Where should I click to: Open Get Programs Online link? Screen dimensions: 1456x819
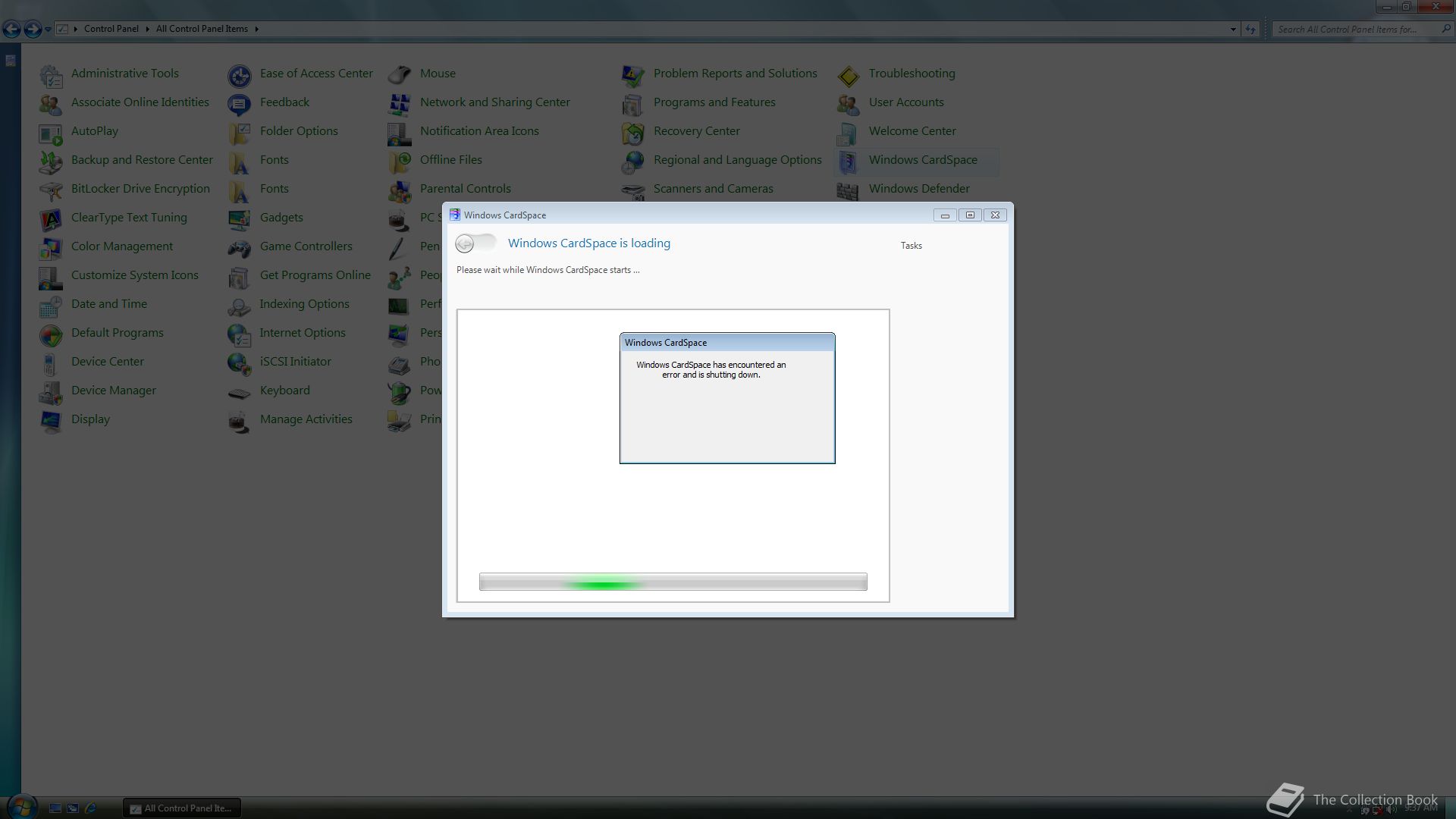315,275
